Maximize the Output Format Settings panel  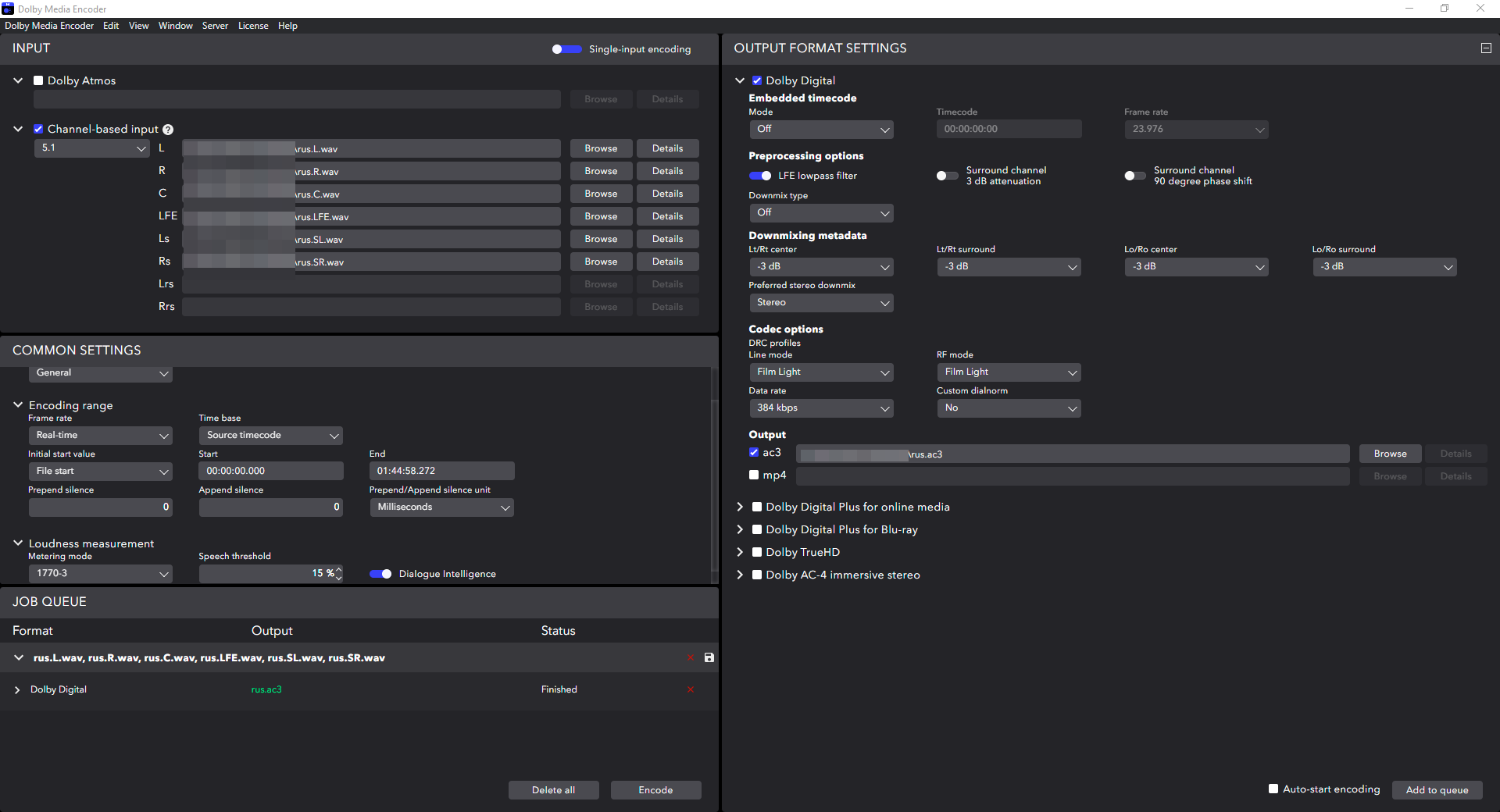[1486, 48]
